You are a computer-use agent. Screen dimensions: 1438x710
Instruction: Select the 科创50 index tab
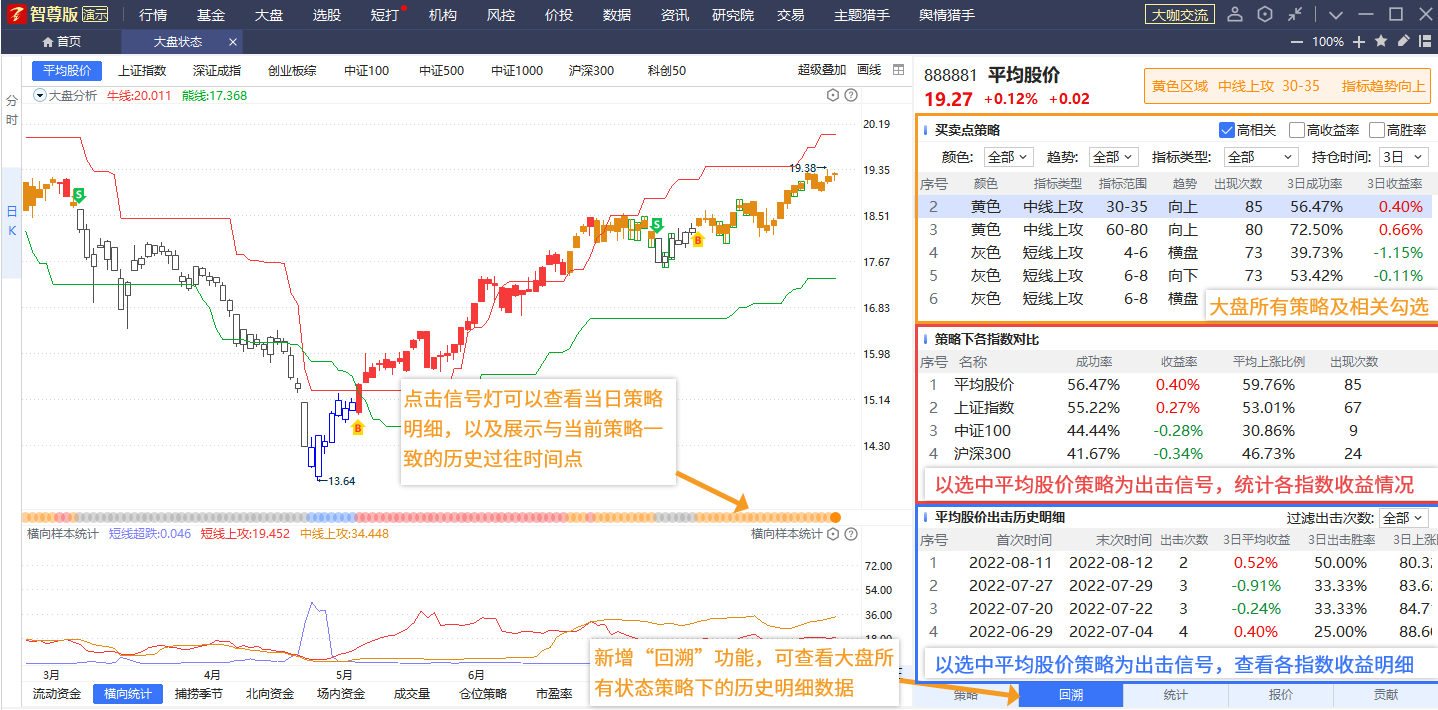(x=667, y=71)
